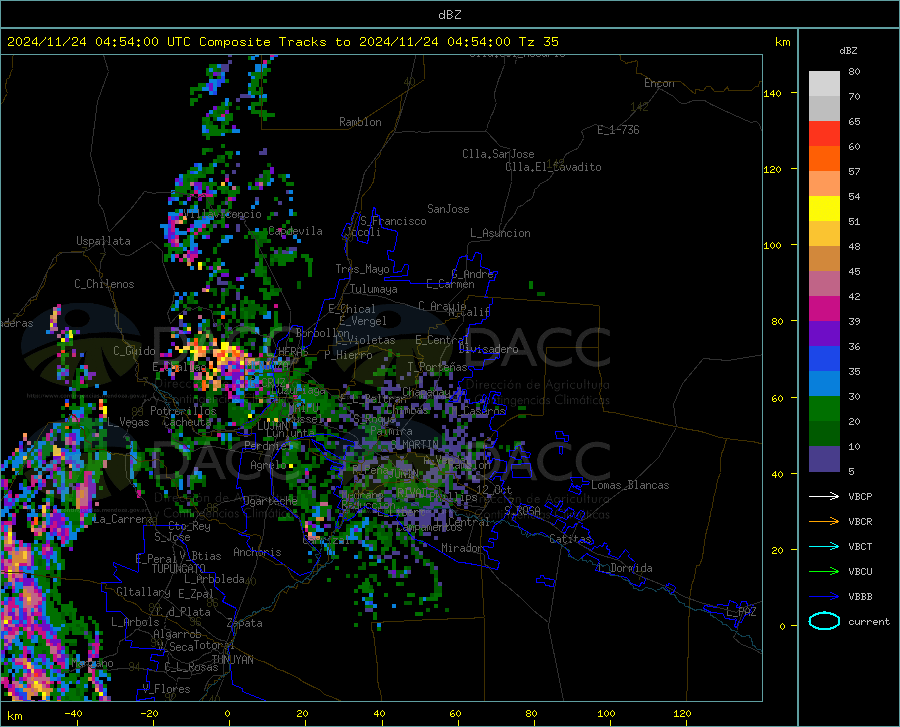Pick the slate 5-10 dBZ color band
This screenshot has width=900, height=727.
click(824, 459)
